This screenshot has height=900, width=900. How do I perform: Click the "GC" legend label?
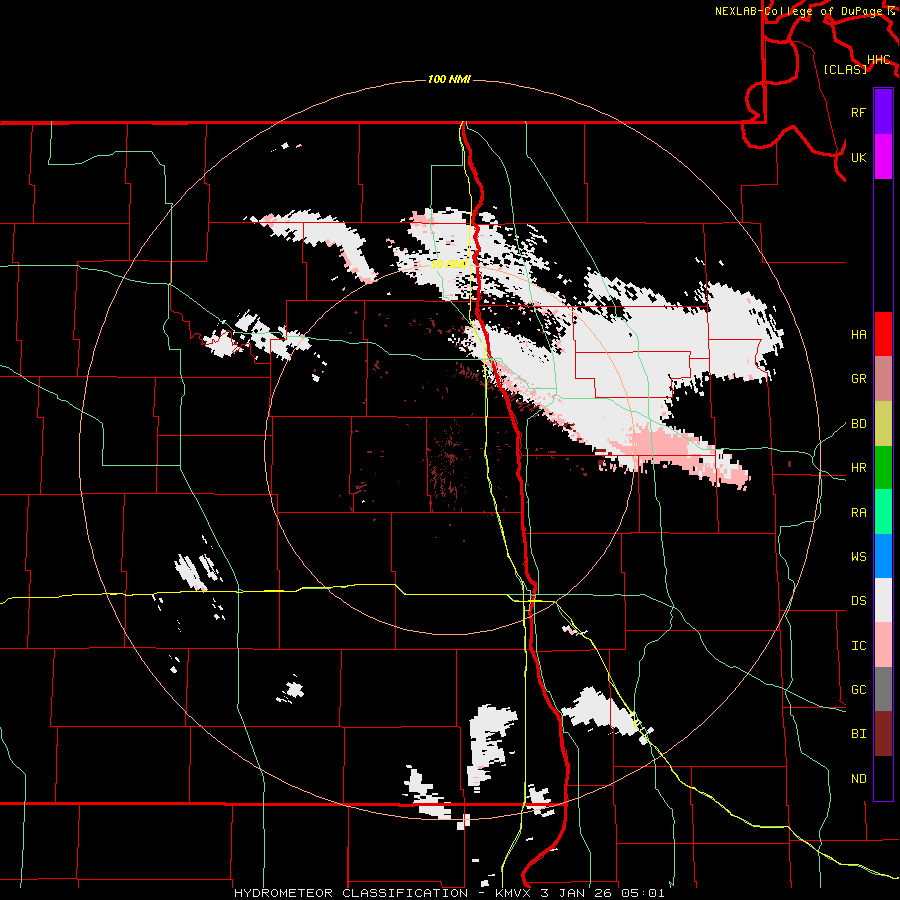(x=858, y=690)
